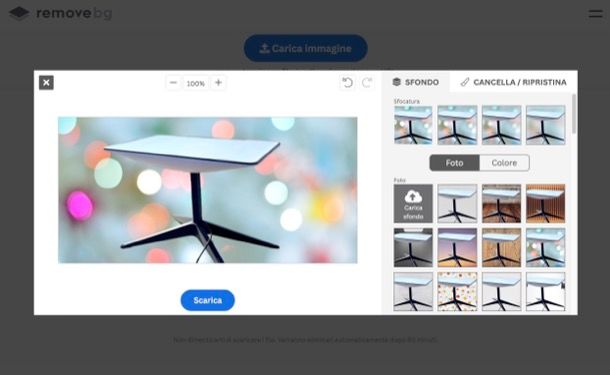Switch to the Colore option

[504, 163]
